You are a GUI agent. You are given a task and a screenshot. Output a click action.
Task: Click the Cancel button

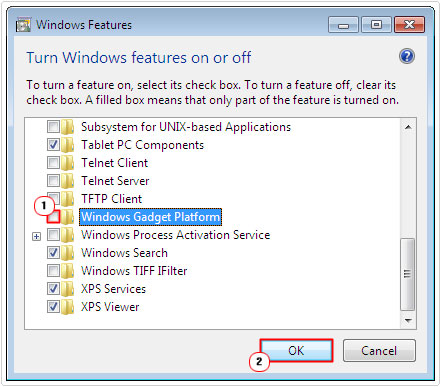pyautogui.click(x=379, y=351)
